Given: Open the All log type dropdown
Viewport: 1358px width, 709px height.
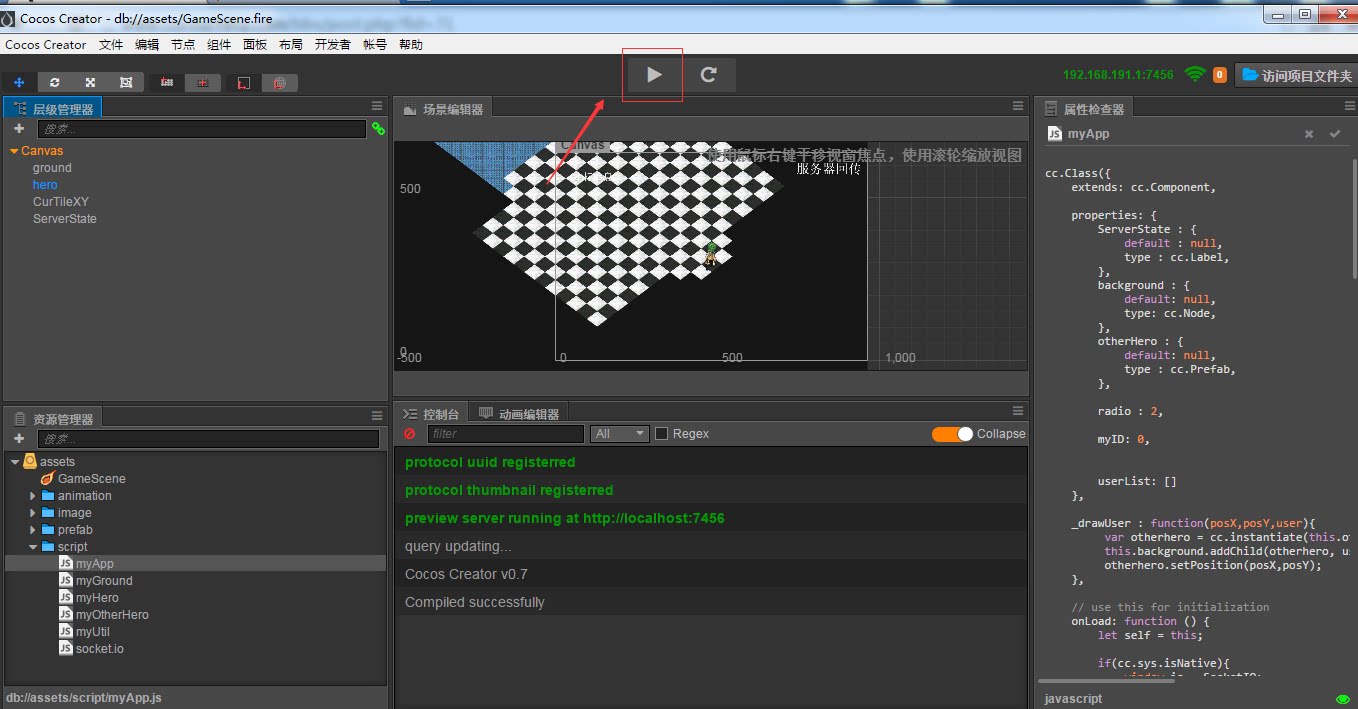Looking at the screenshot, I should point(620,434).
